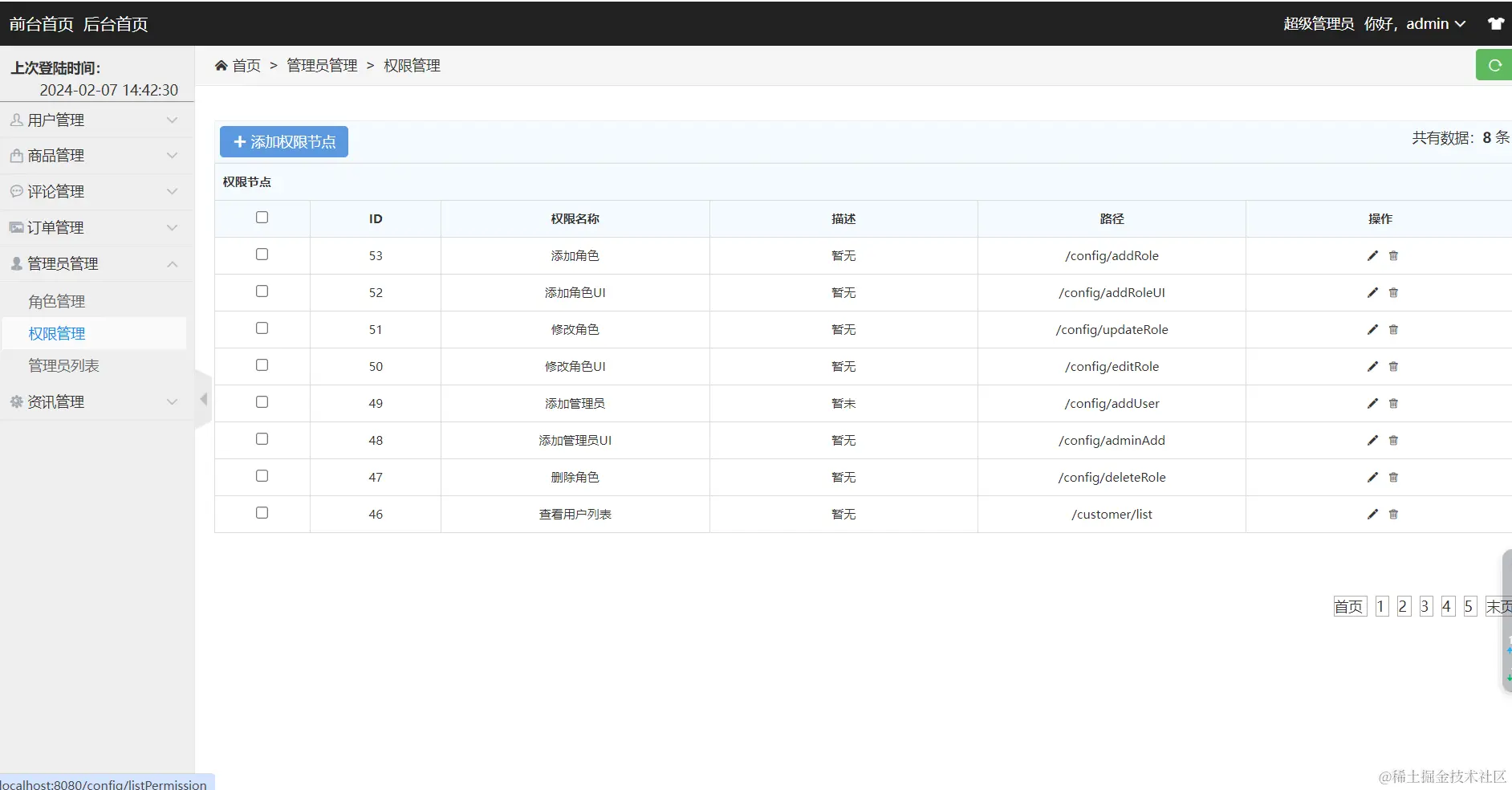Screen dimensions: 1512x790
Task: Go to 前台首页 in top bar
Action: (42, 24)
